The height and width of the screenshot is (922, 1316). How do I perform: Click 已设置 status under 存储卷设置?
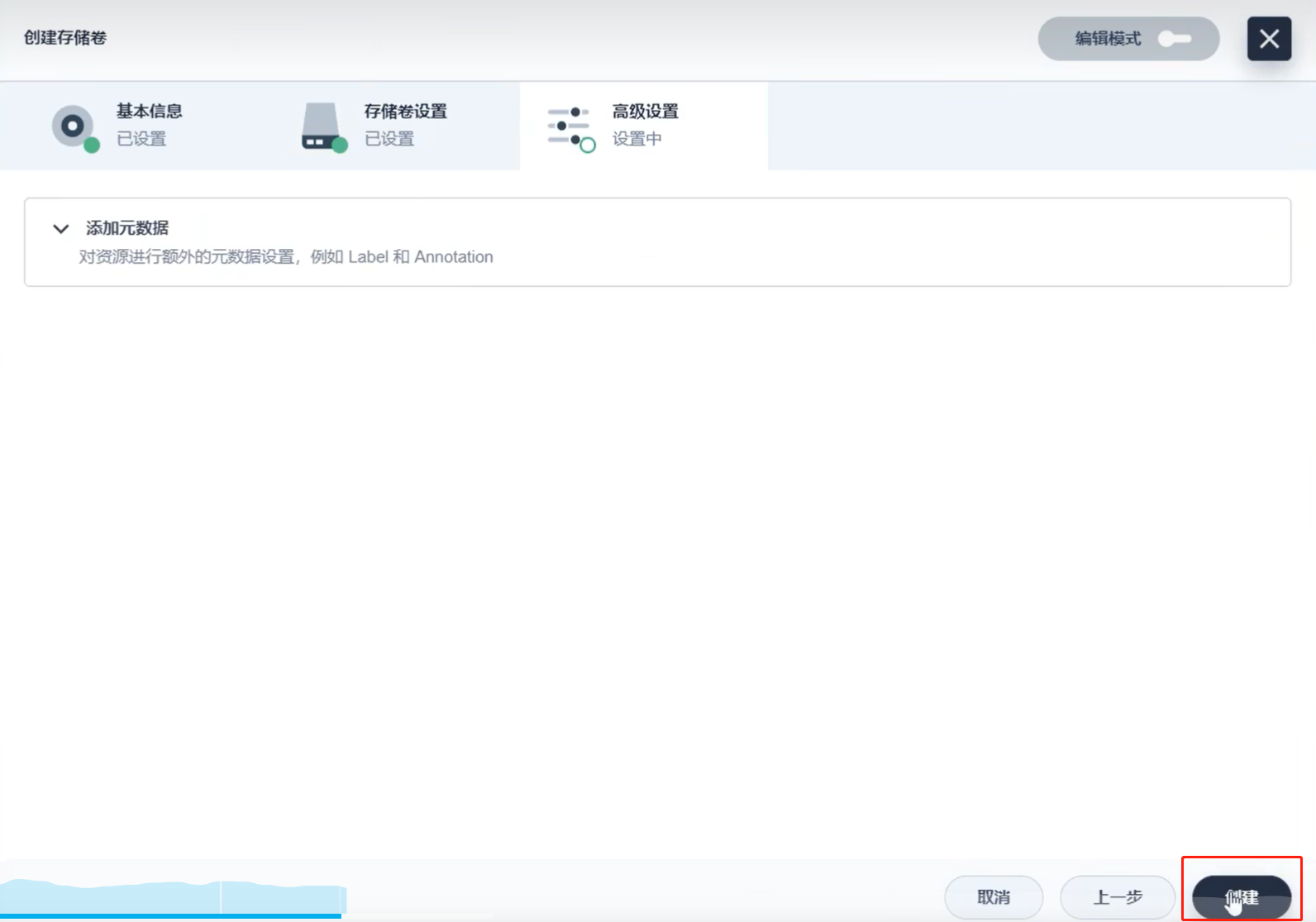[x=389, y=139]
